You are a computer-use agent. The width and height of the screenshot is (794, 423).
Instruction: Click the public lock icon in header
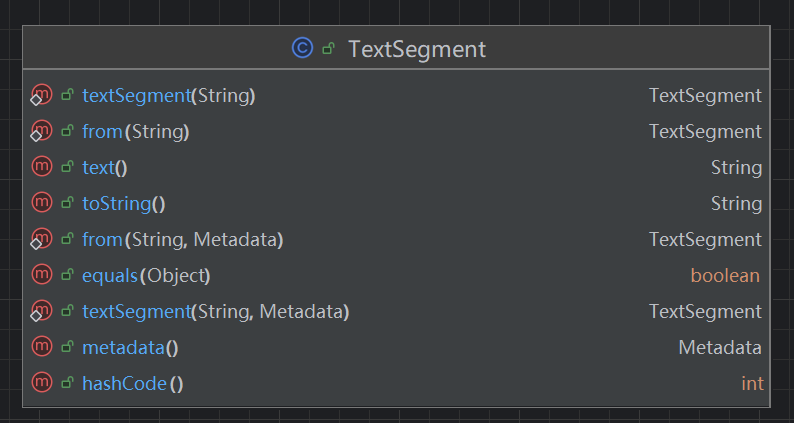pos(328,48)
